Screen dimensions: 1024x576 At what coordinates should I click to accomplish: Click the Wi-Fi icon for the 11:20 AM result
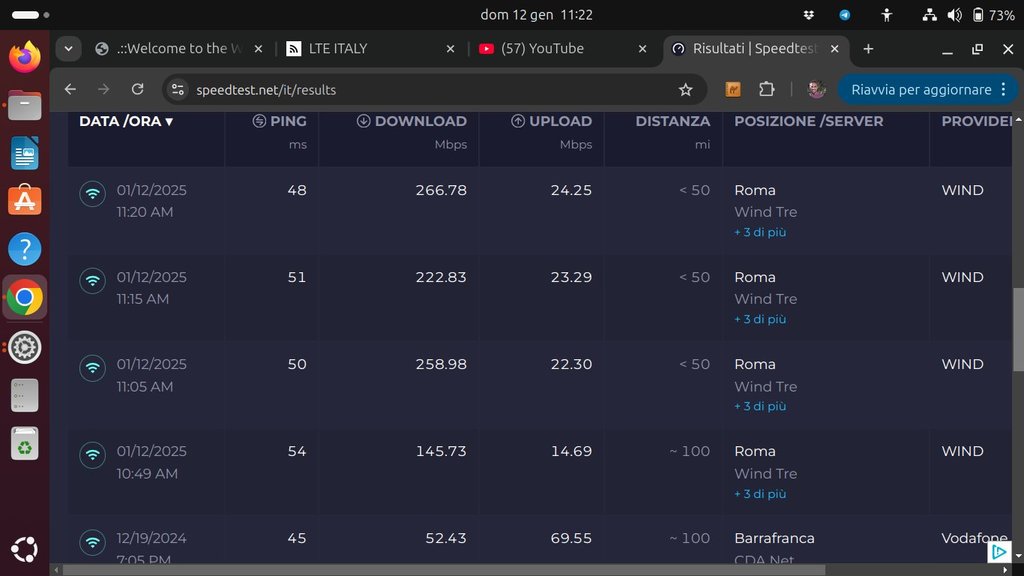tap(93, 194)
